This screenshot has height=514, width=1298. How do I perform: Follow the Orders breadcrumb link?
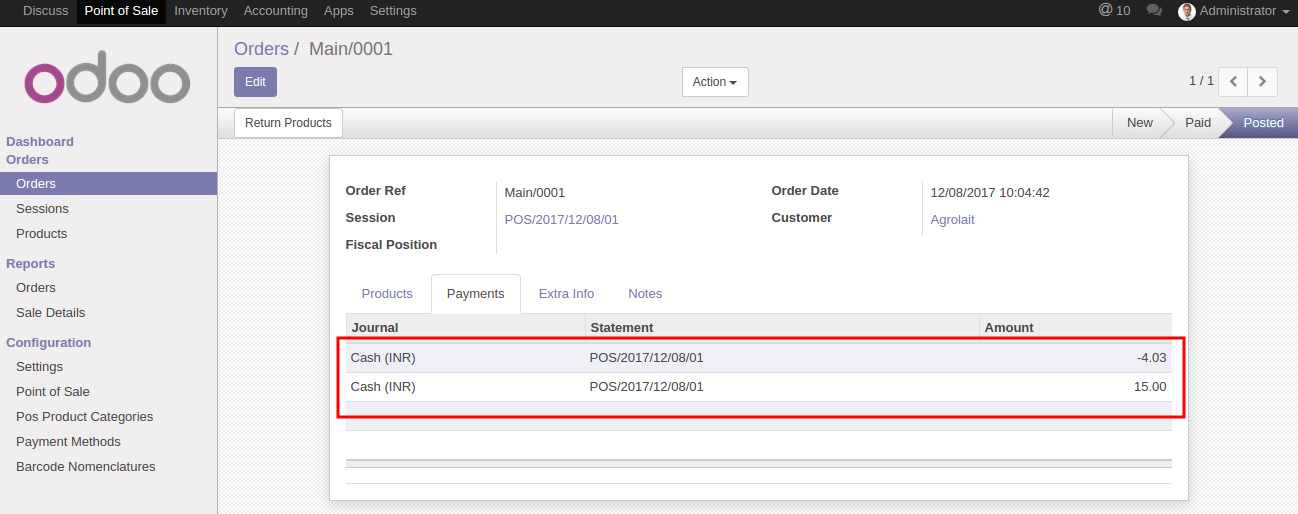[x=261, y=49]
